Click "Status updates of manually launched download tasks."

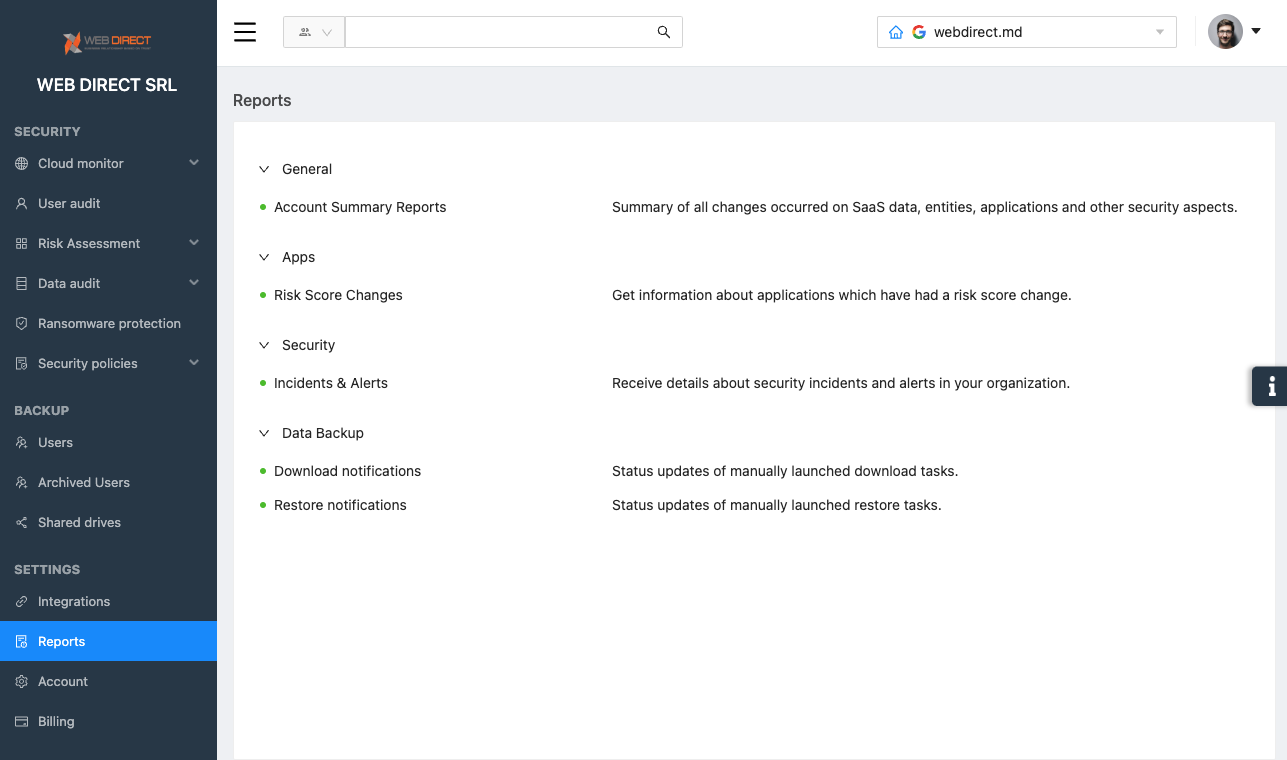point(785,471)
